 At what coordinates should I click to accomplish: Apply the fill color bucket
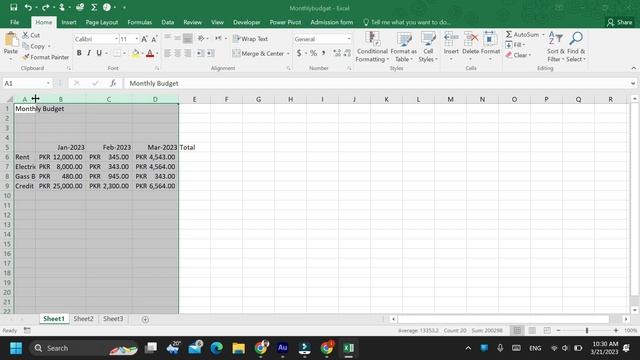(135, 53)
